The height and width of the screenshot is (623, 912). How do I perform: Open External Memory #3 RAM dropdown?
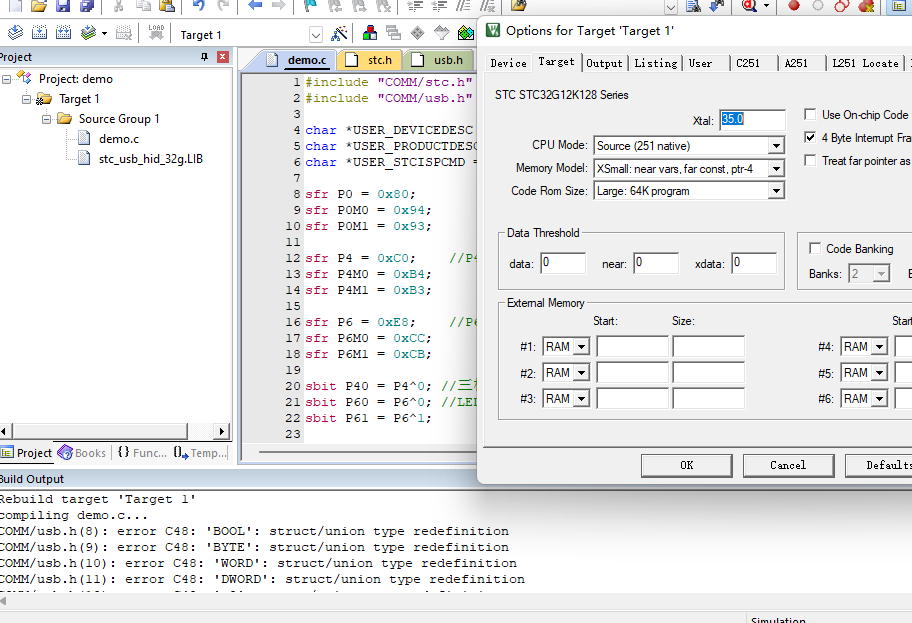point(581,399)
